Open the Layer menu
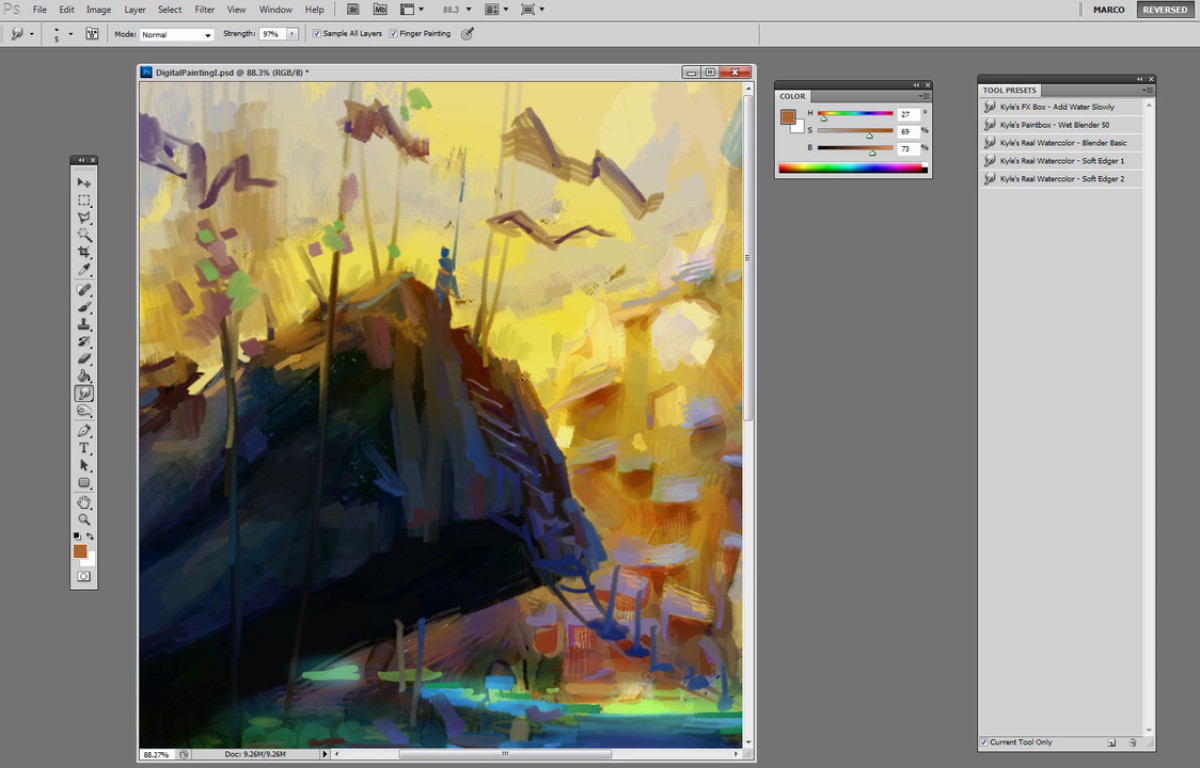This screenshot has width=1200, height=768. click(x=134, y=9)
